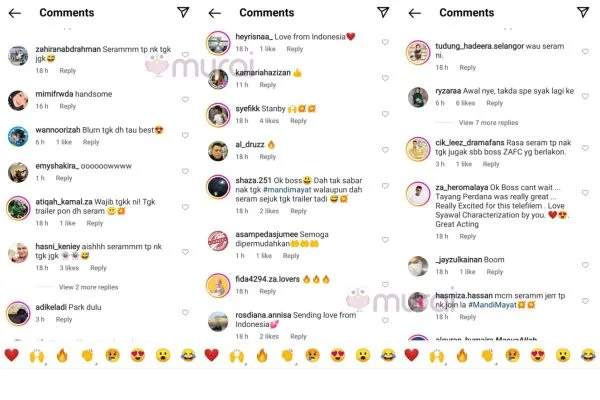The width and height of the screenshot is (600, 400).
Task: Expand View 2 more replies under hasni_keniey
Action: (x=88, y=287)
